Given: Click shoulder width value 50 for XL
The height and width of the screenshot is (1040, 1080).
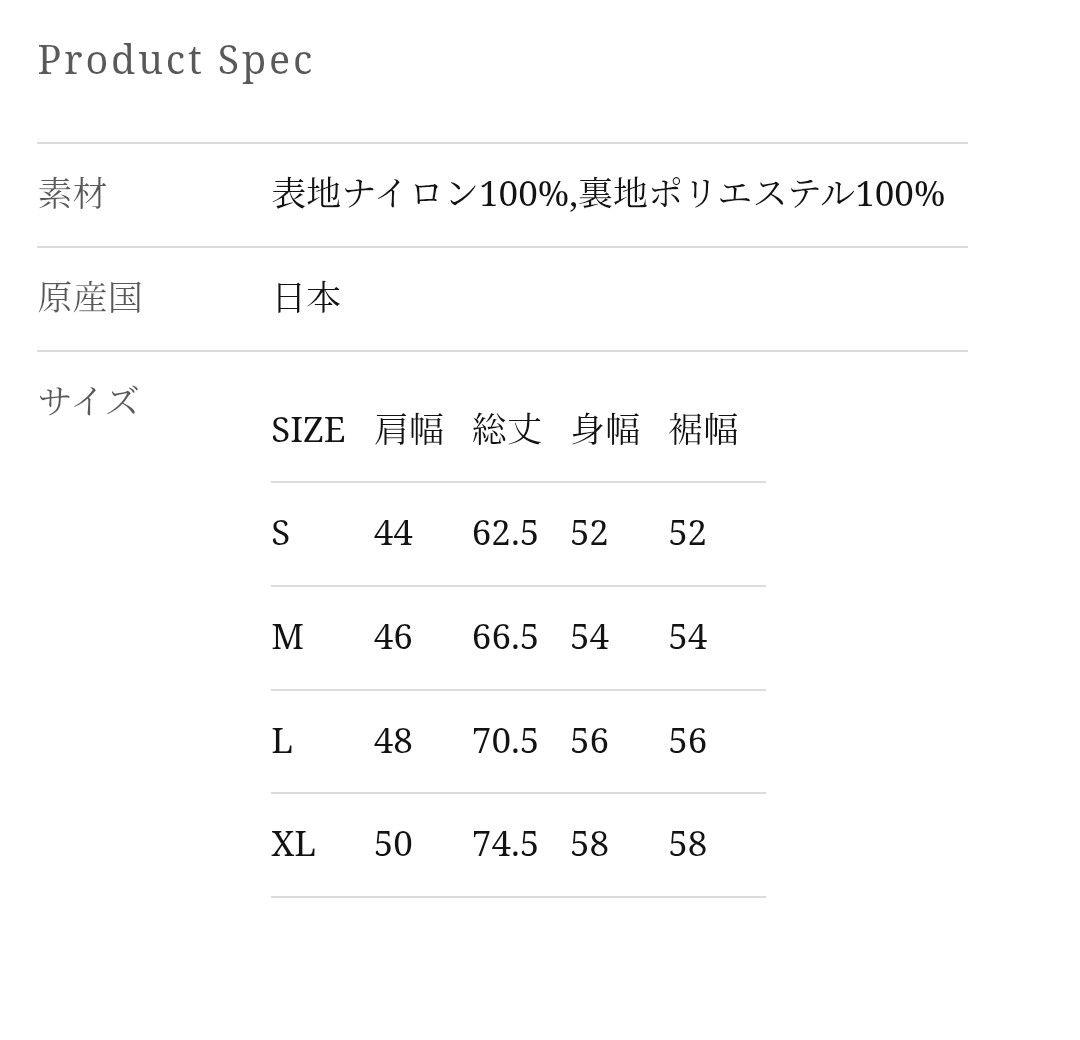Looking at the screenshot, I should [x=393, y=844].
